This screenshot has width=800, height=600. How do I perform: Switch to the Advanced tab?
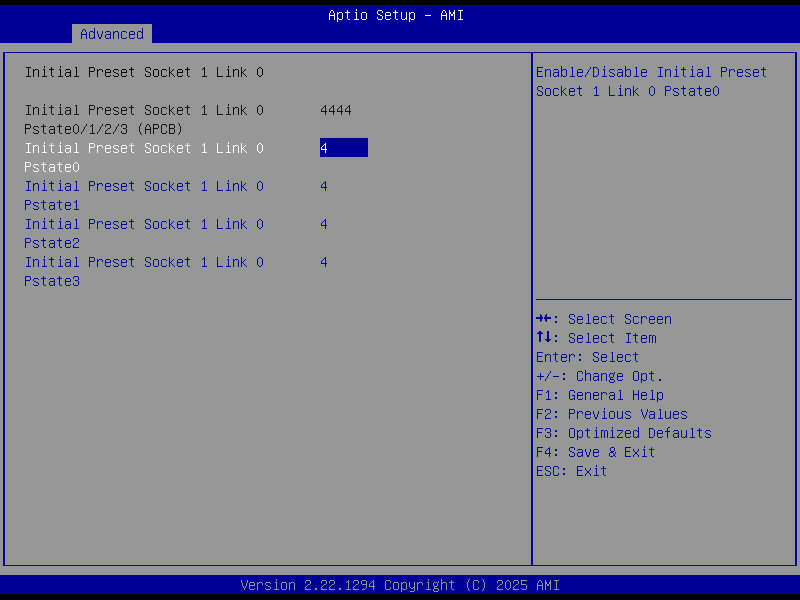[111, 33]
